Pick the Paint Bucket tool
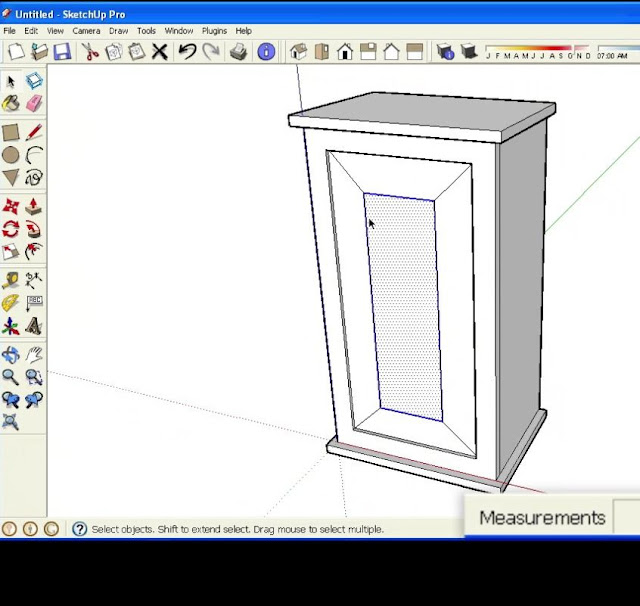This screenshot has height=606, width=640. 11,104
